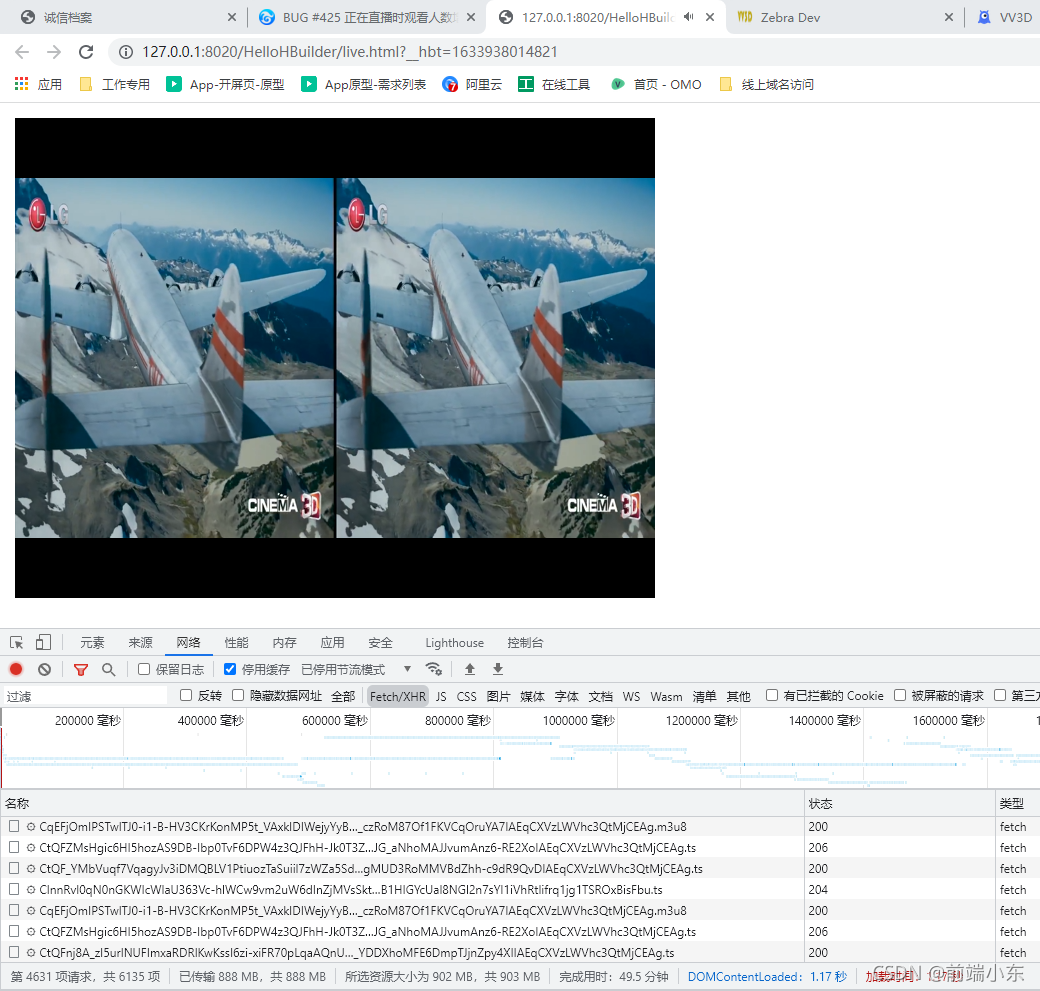Filter requests by CSS type
1040x991 pixels.
[x=466, y=696]
